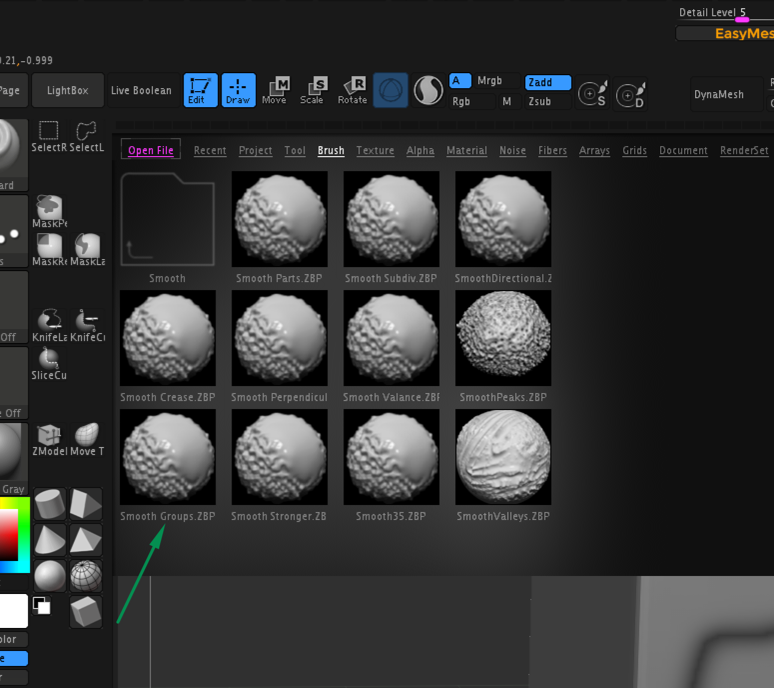Select the Move transform tool
Screen dimensions: 775x688
tap(274, 90)
